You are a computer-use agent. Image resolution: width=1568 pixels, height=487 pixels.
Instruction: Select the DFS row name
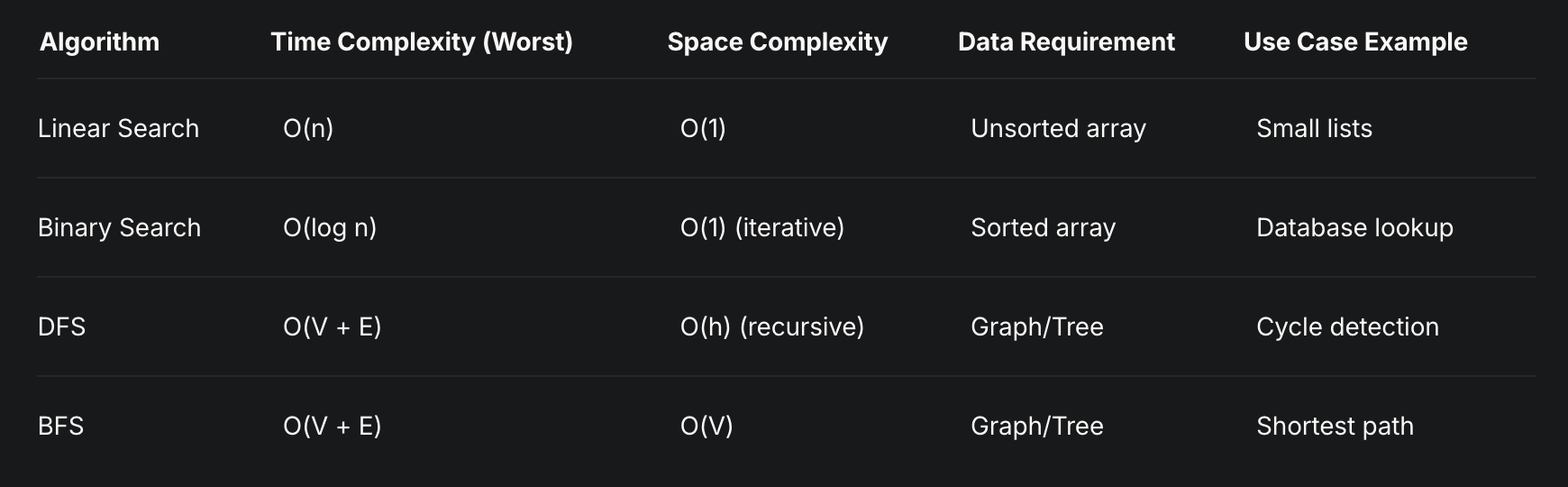[61, 326]
